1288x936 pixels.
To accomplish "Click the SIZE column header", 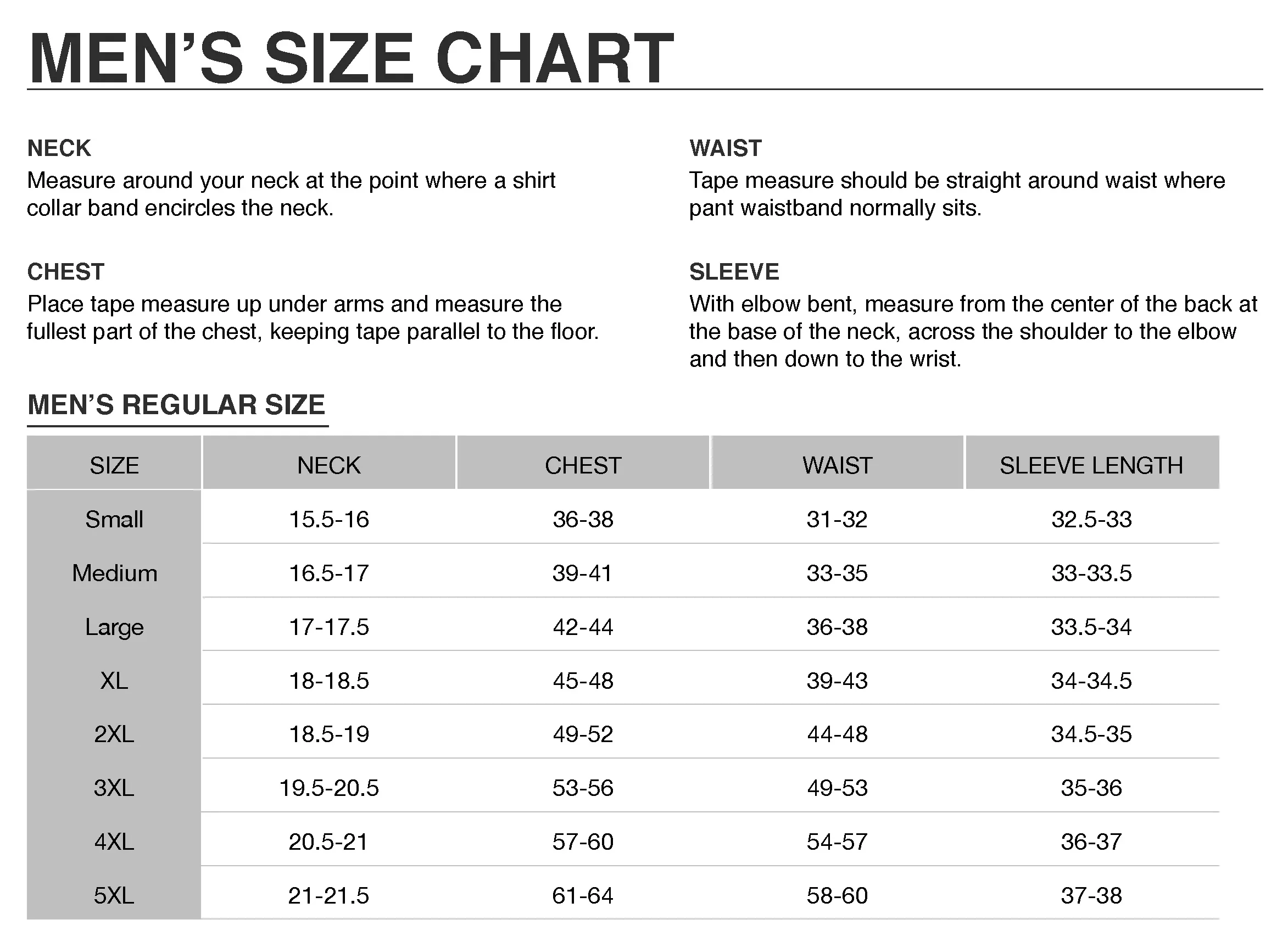I will pos(114,465).
